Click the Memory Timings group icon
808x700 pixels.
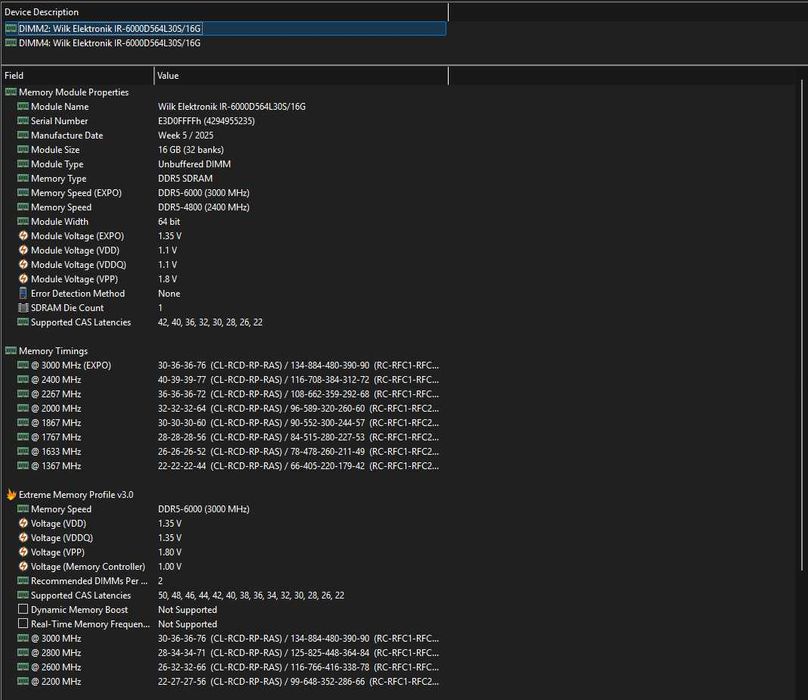click(x=11, y=351)
